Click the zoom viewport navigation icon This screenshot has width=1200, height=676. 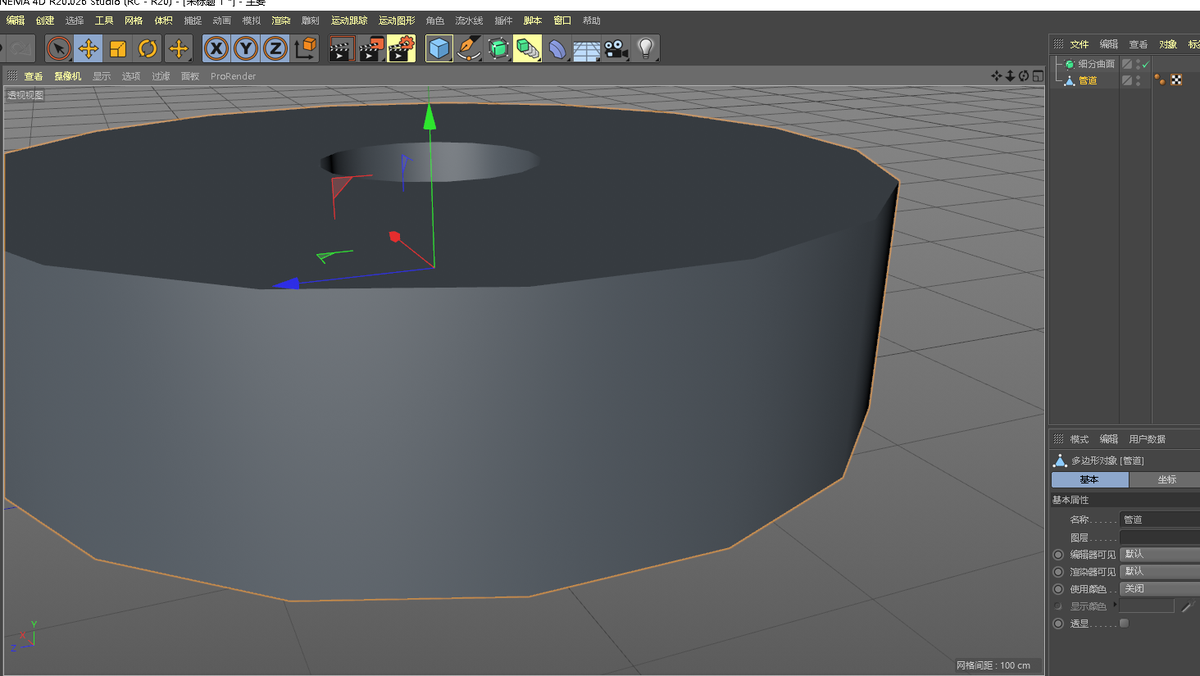(1010, 76)
